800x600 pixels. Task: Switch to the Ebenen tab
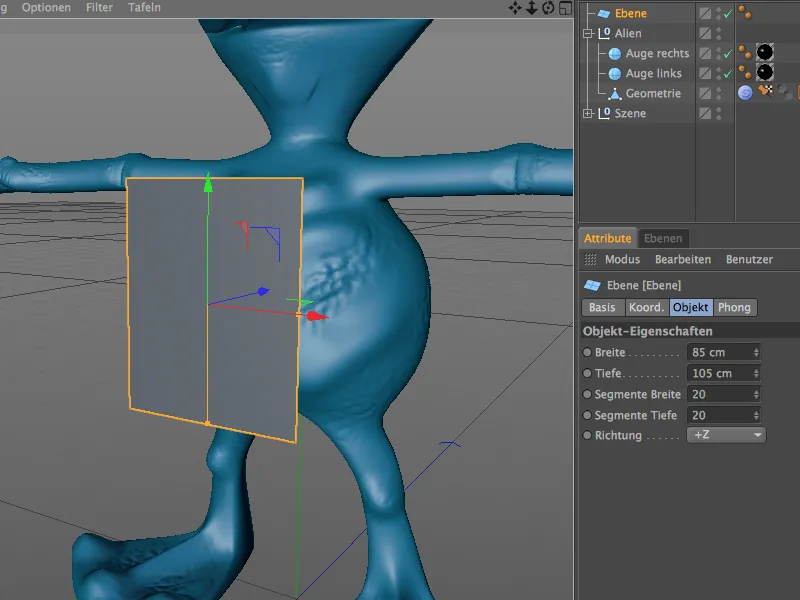pyautogui.click(x=663, y=238)
